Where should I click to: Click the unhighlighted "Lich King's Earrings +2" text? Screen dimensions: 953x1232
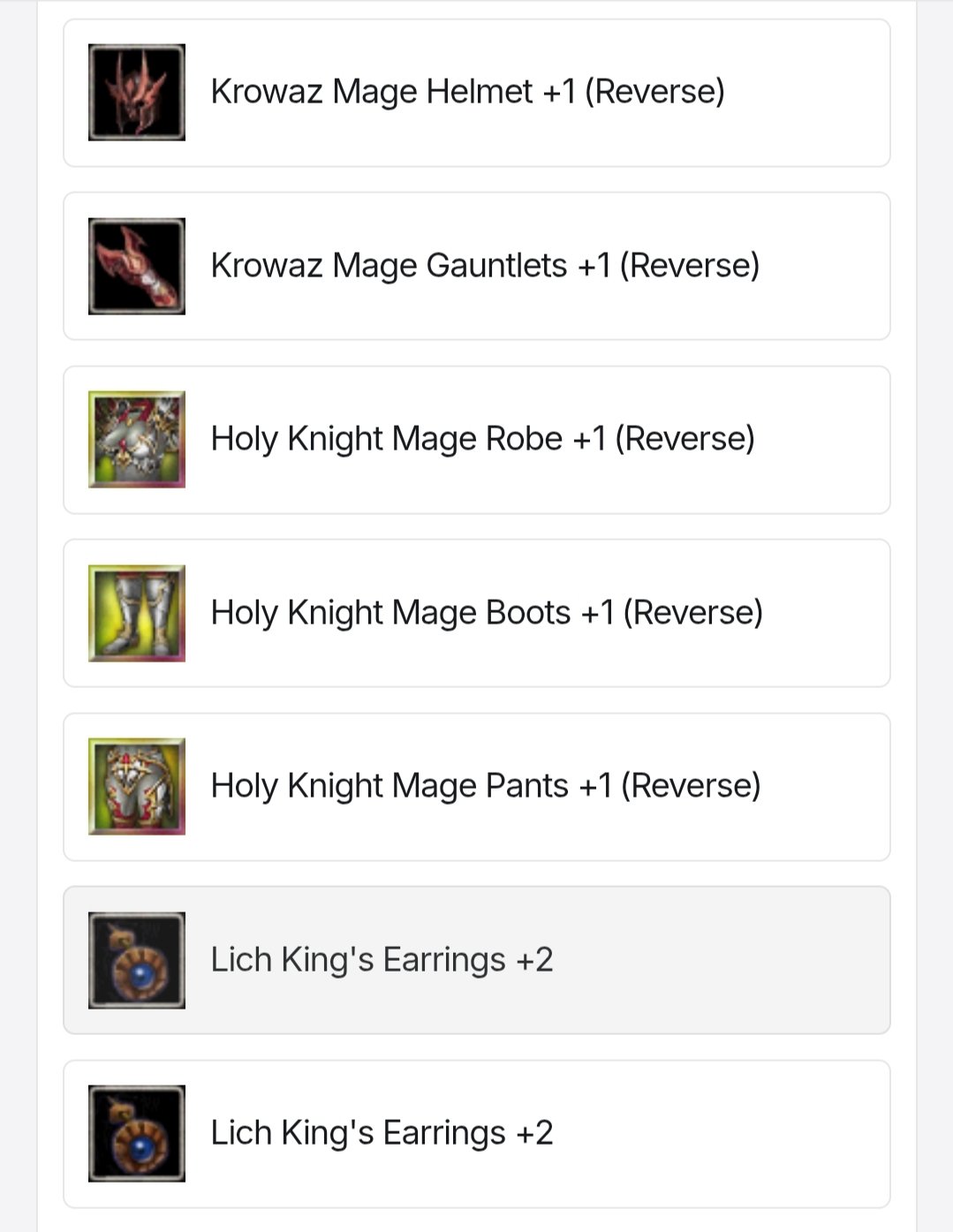click(382, 1132)
